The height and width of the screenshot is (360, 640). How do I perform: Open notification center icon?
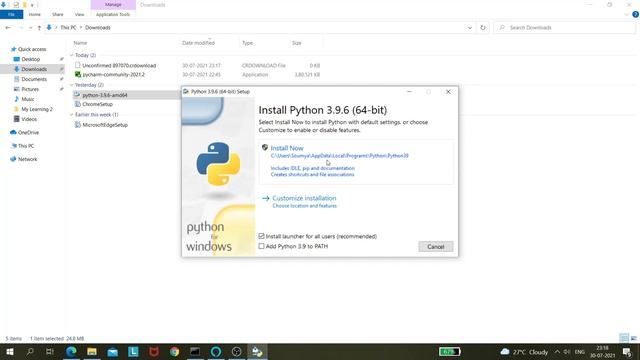pyautogui.click(x=627, y=351)
